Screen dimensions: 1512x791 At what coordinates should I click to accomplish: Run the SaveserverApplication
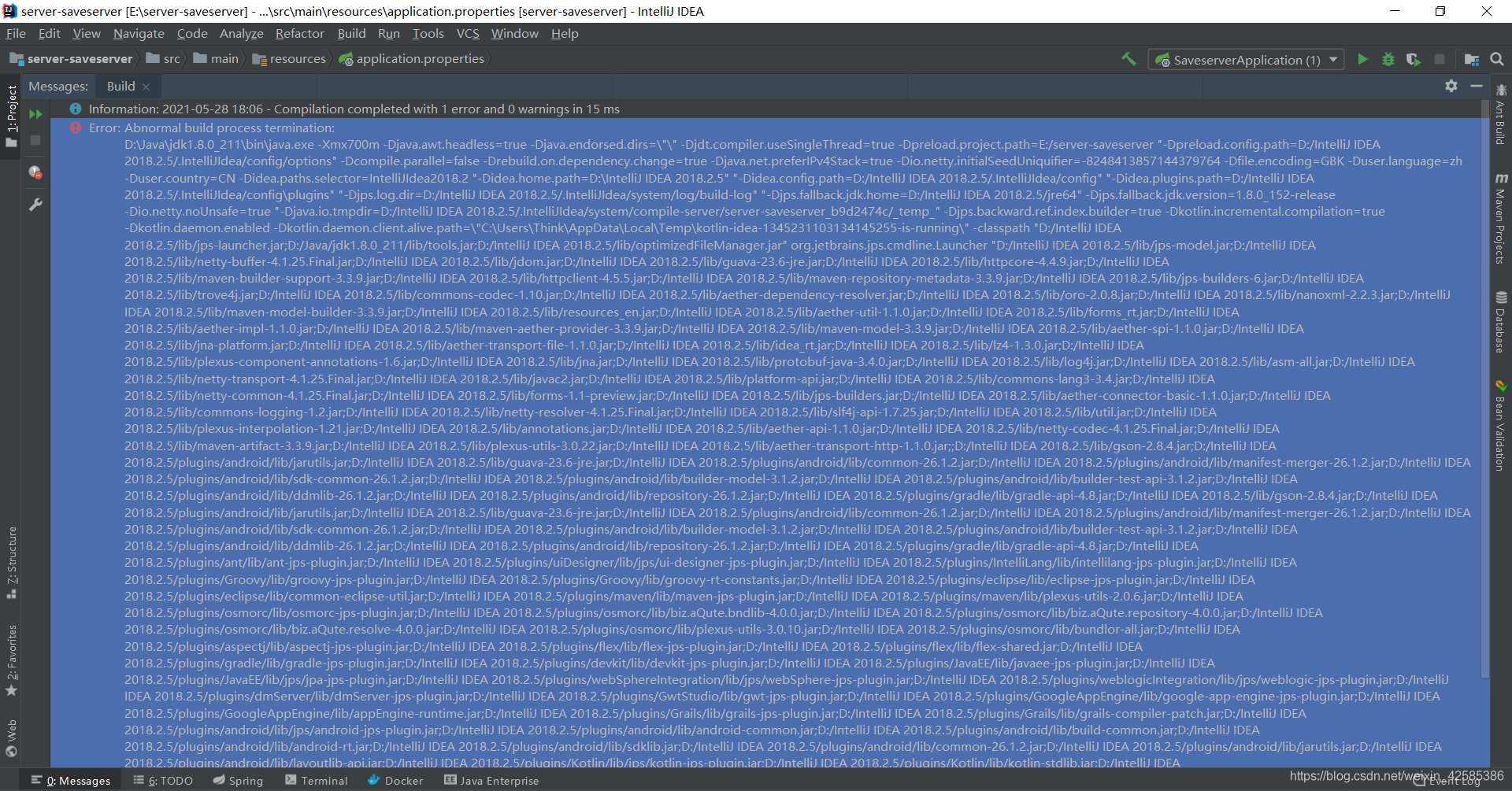click(x=1363, y=59)
